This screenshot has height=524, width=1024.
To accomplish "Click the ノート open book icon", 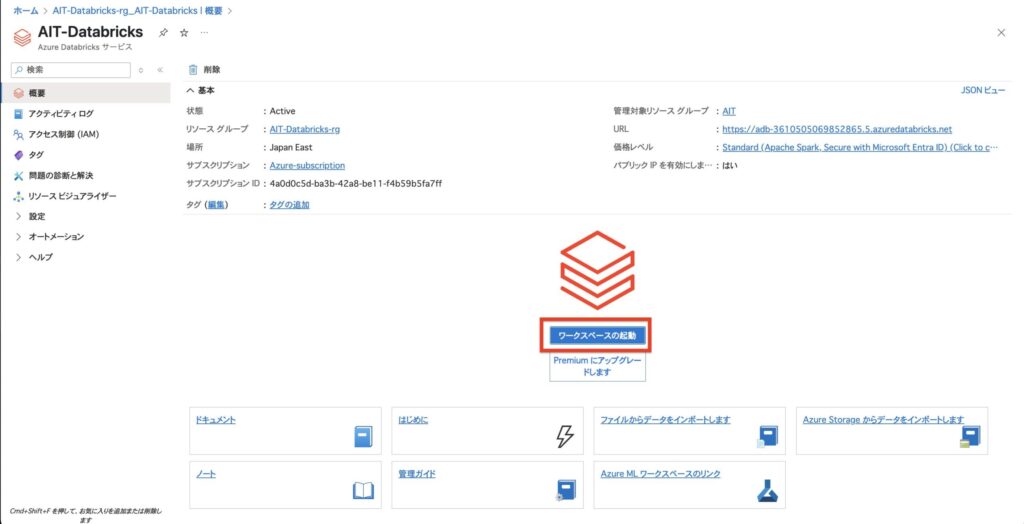I will (x=363, y=491).
